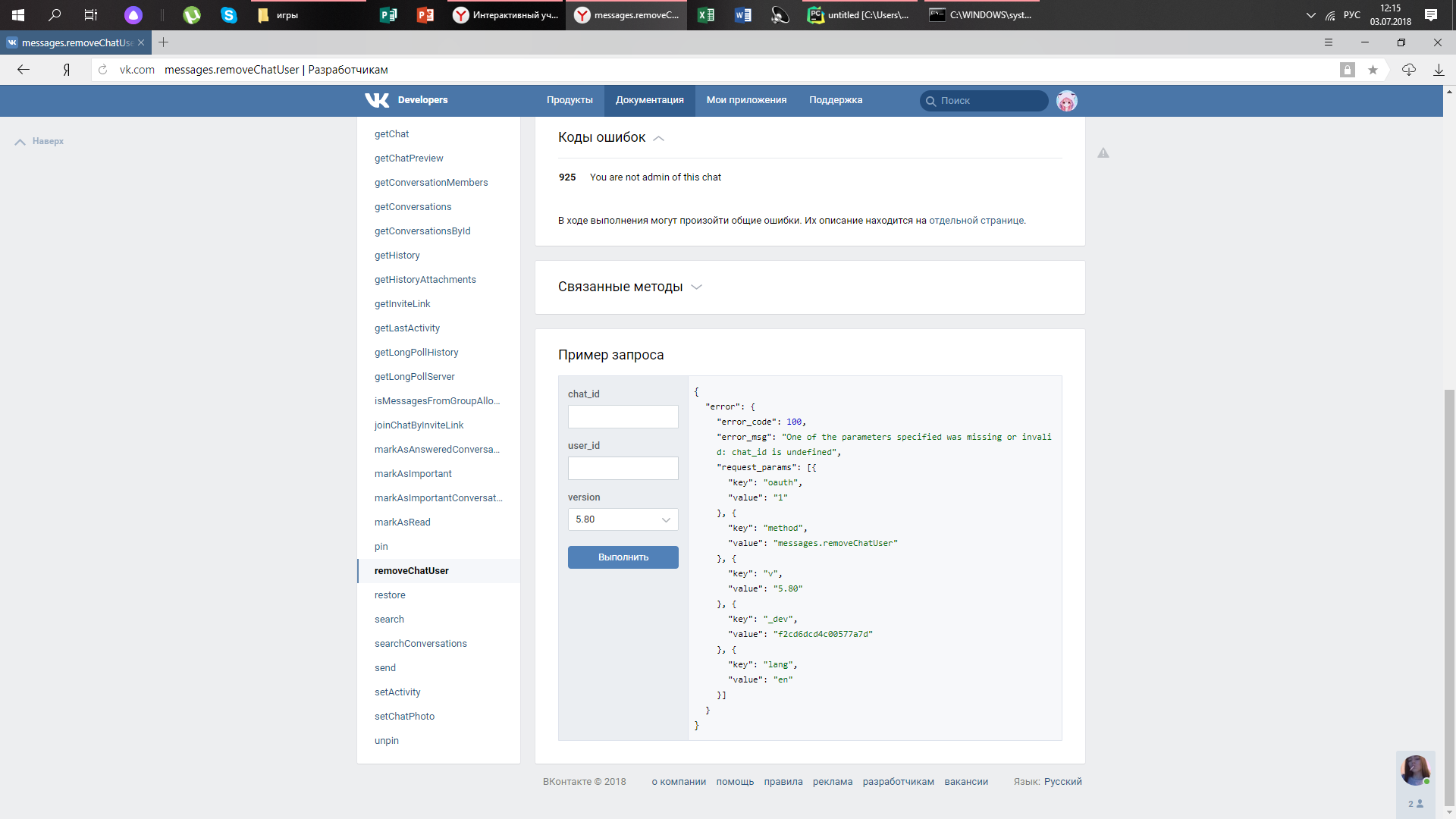Click the search magnifier in Поиск field
The width and height of the screenshot is (1456, 819).
(x=930, y=101)
